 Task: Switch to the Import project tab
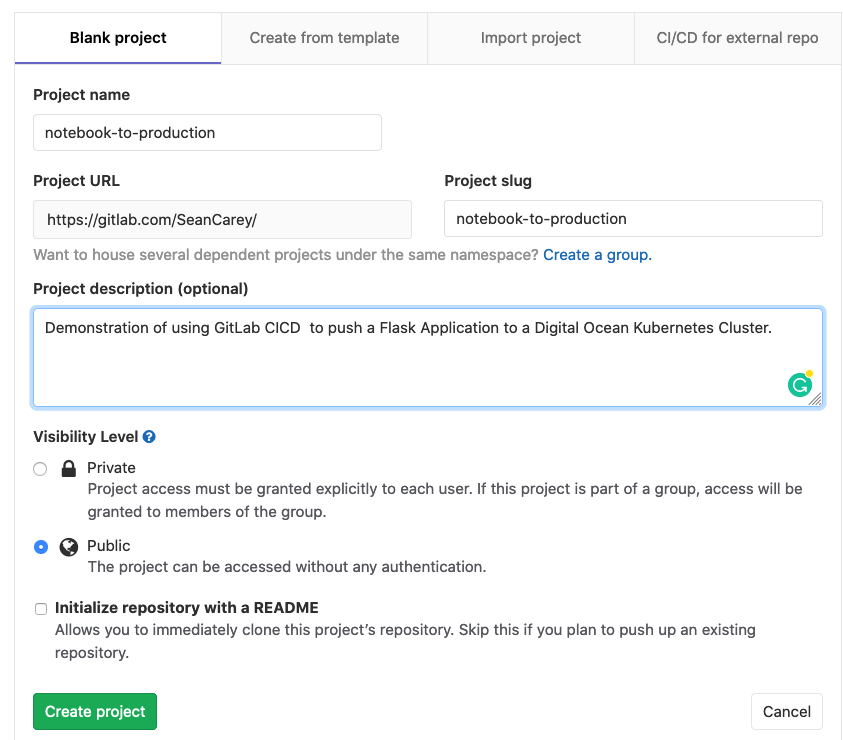tap(530, 38)
